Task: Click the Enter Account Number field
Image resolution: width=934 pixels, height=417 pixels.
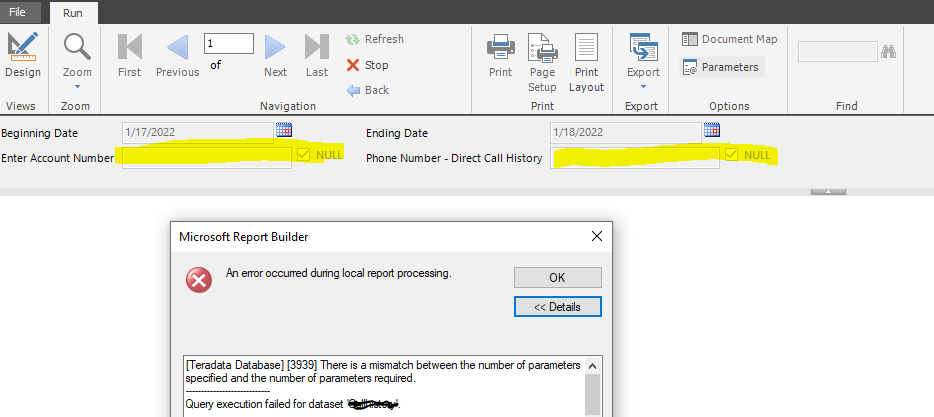Action: (x=207, y=158)
